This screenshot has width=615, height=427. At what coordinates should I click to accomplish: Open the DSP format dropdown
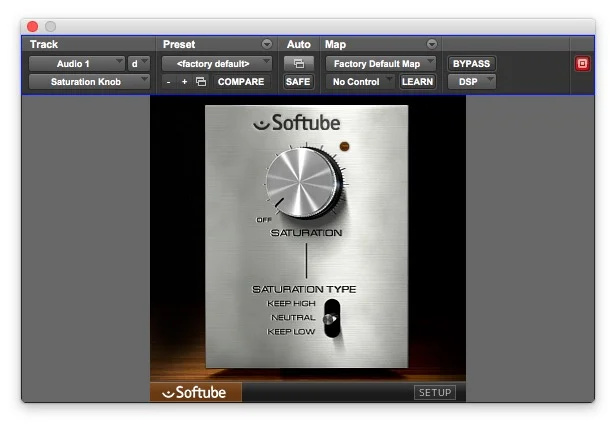472,82
